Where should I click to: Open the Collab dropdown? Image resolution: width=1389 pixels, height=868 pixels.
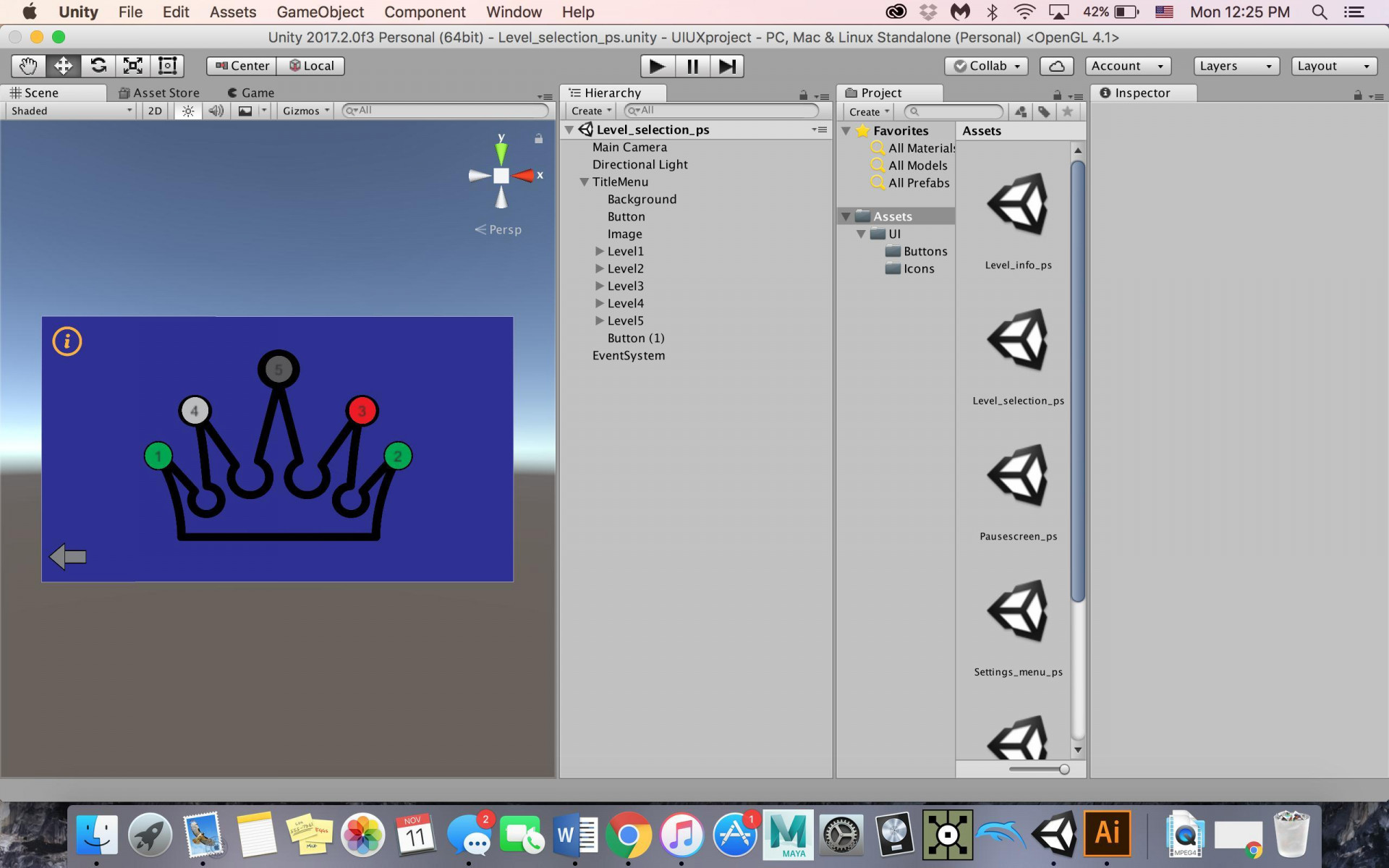click(986, 66)
